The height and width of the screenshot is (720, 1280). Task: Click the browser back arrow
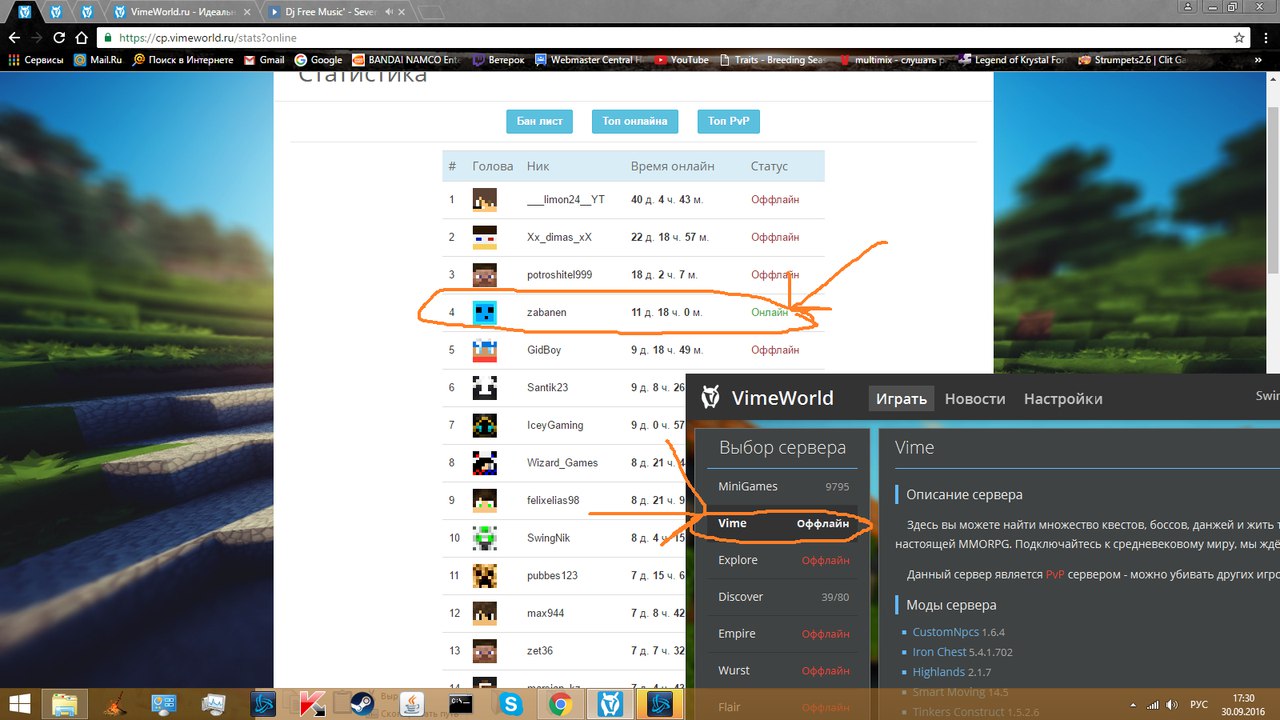[13, 37]
